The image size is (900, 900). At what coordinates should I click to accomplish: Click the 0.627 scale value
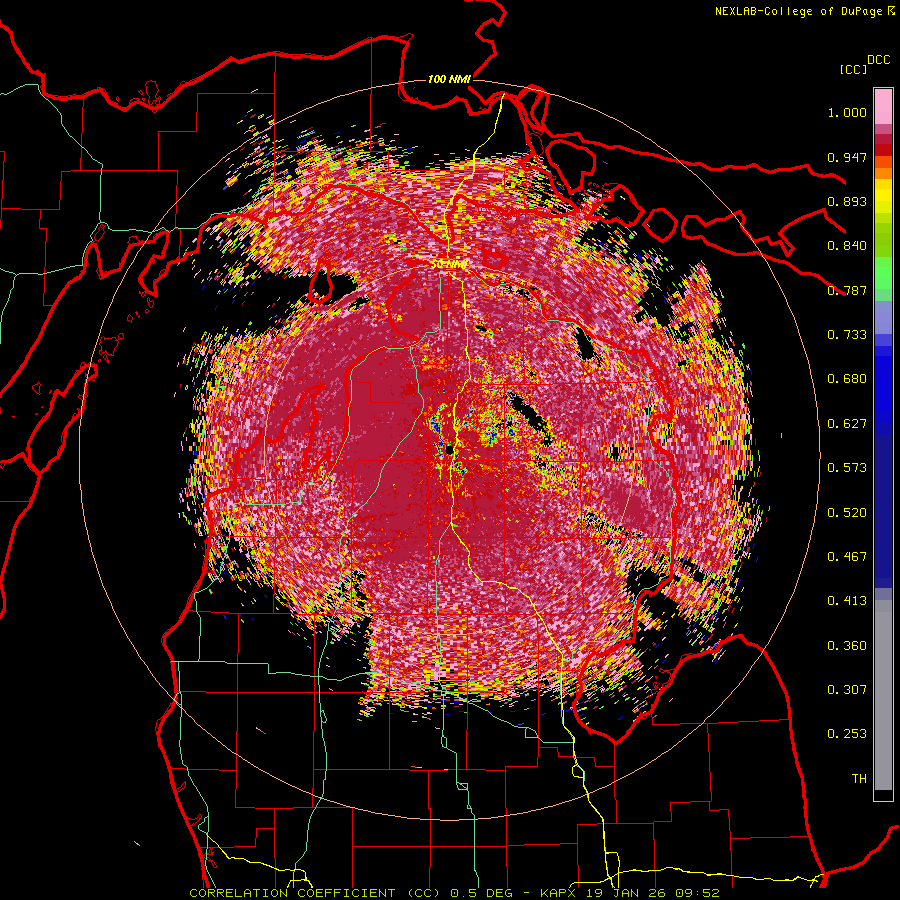pyautogui.click(x=847, y=424)
